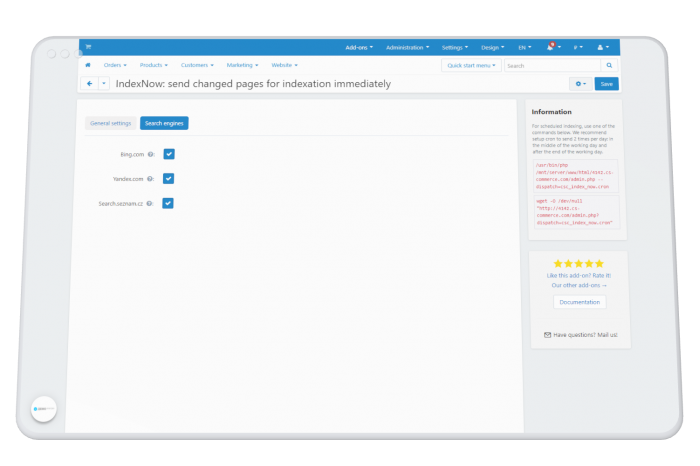Screen dimensions: 700x466
Task: Click Like this add-on? Rate it! link
Action: point(579,275)
